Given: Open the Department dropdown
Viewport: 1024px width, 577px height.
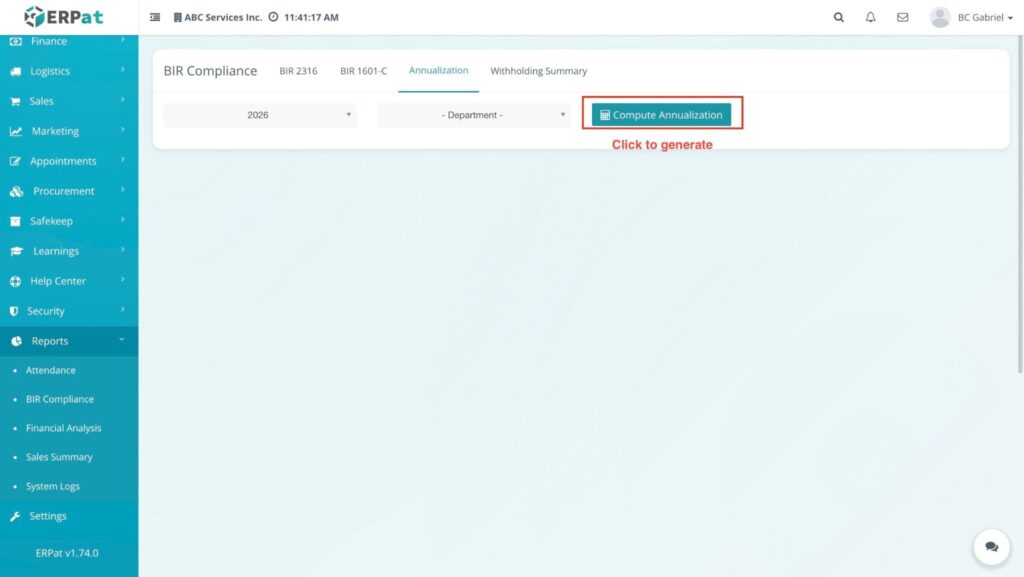Looking at the screenshot, I should [x=473, y=115].
